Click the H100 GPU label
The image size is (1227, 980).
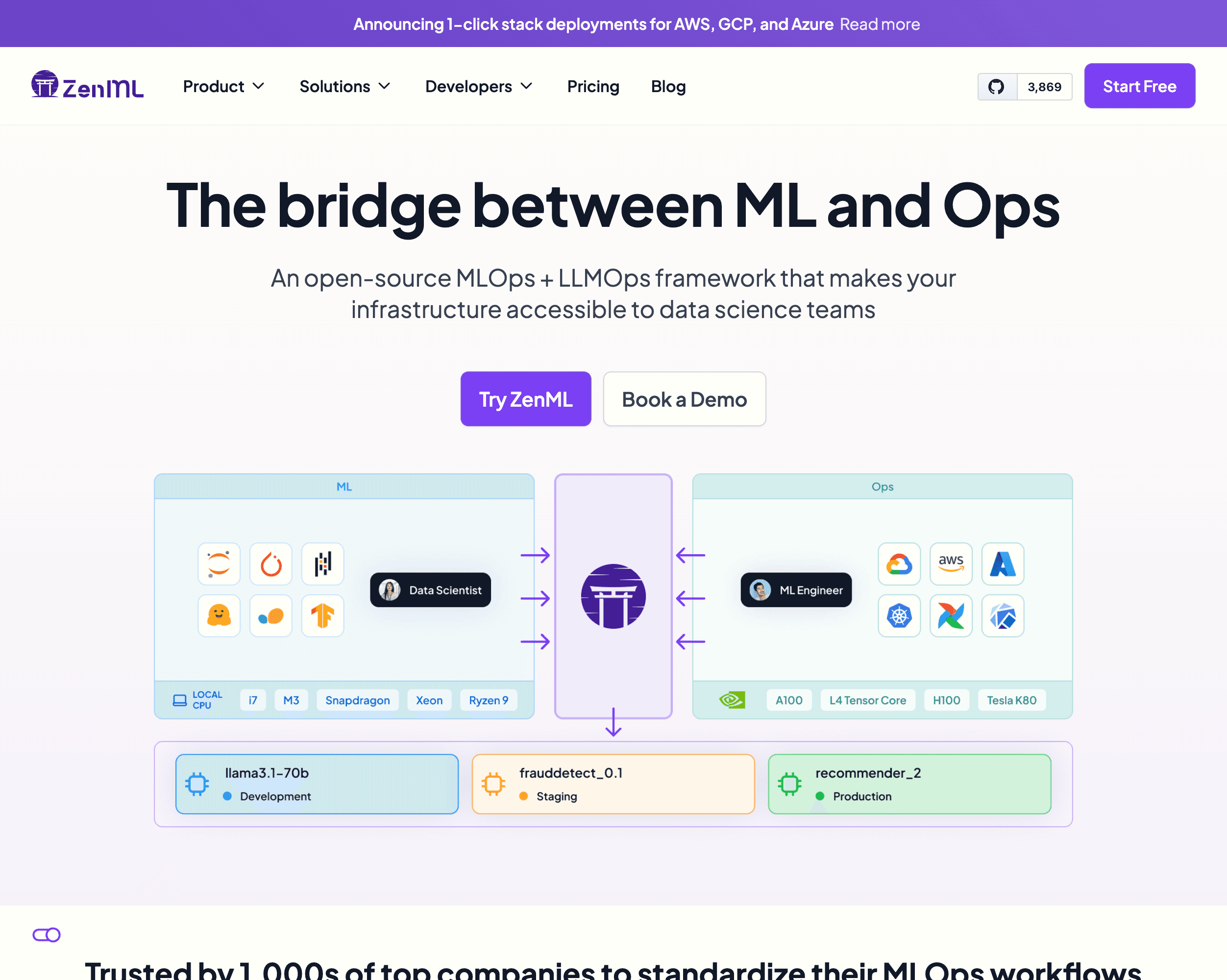[946, 700]
